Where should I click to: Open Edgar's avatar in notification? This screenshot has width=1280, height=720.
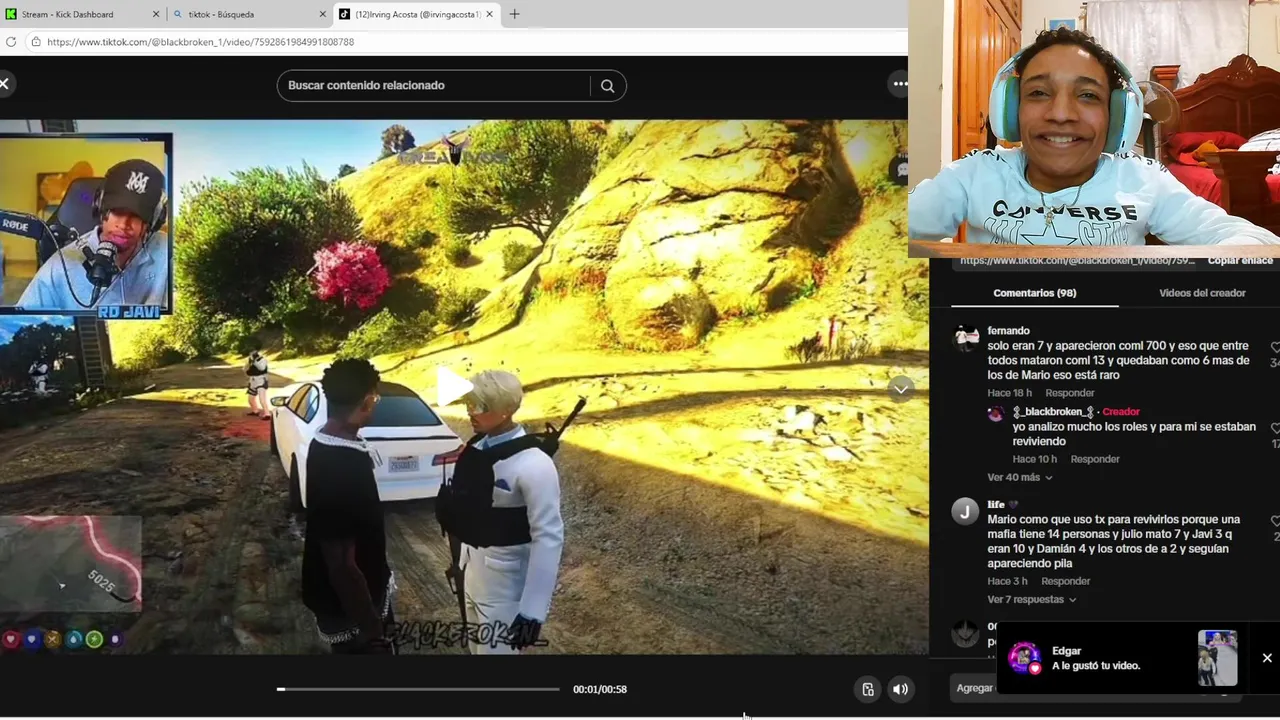[x=1024, y=657]
